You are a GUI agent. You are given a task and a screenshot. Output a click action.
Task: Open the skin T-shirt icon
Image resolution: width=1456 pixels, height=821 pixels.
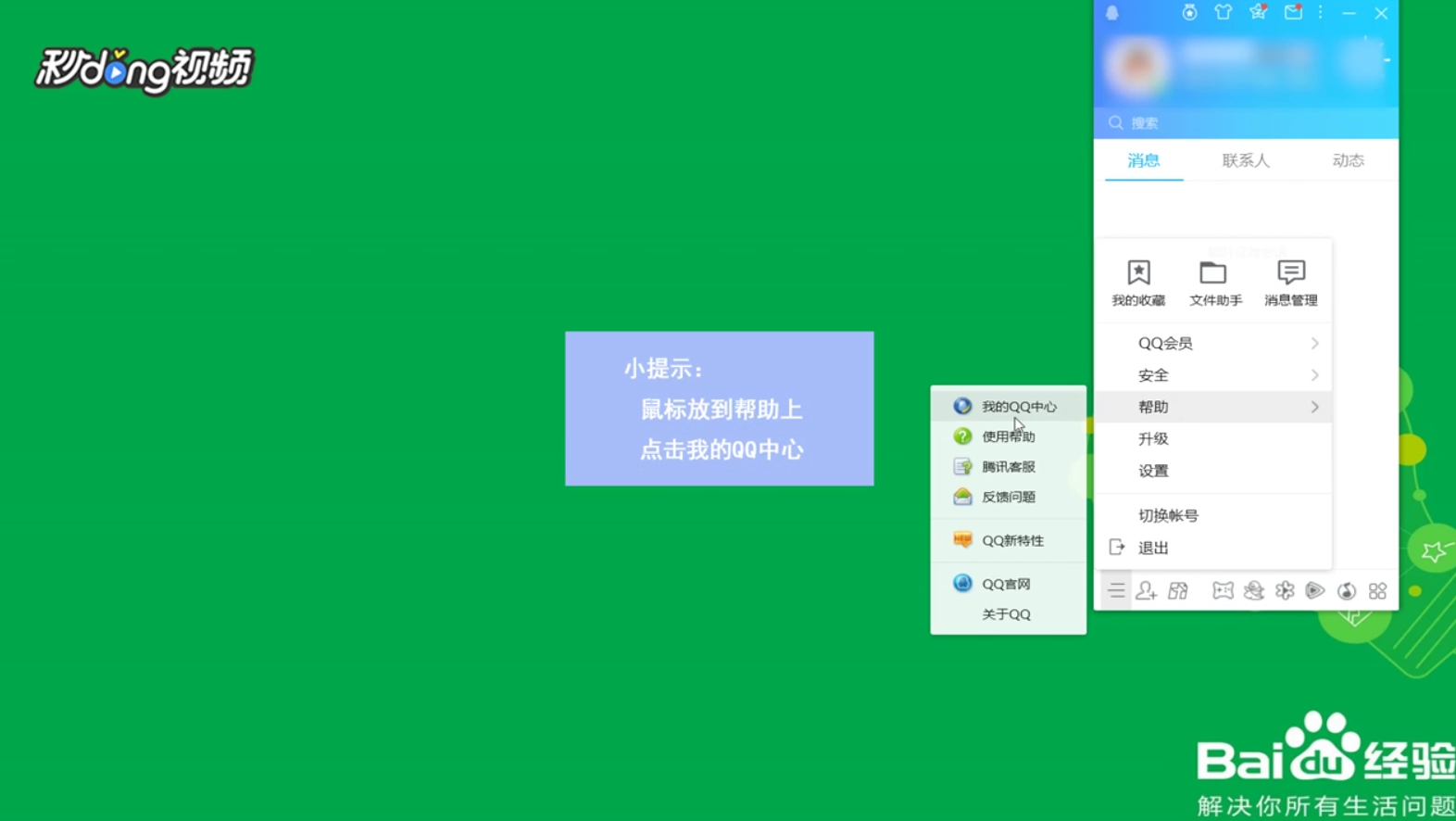coord(1224,12)
